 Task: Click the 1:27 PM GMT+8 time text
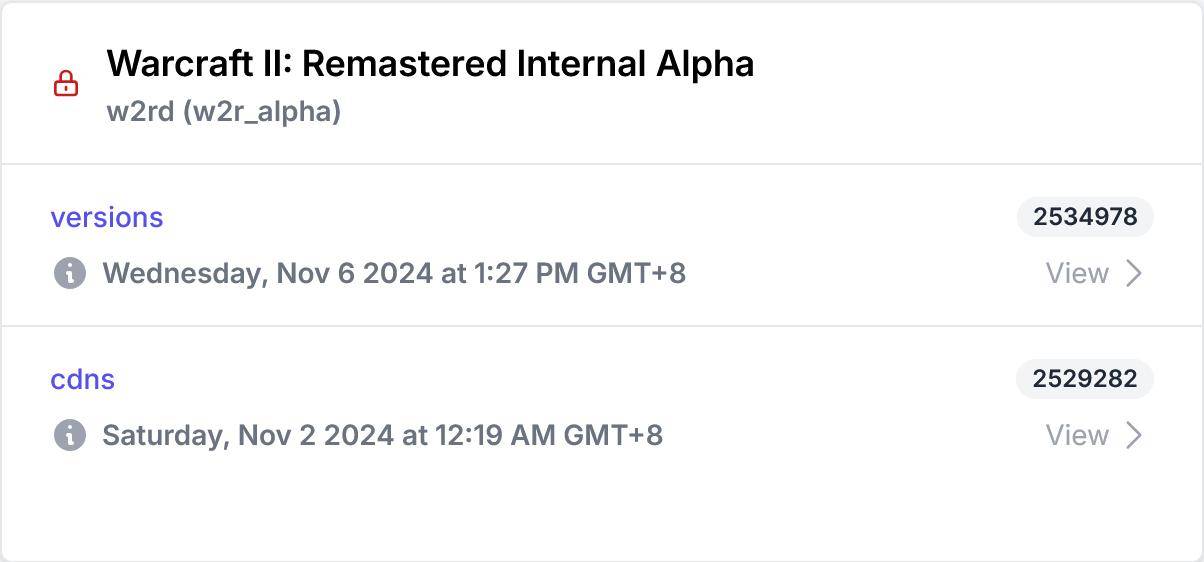pos(580,273)
